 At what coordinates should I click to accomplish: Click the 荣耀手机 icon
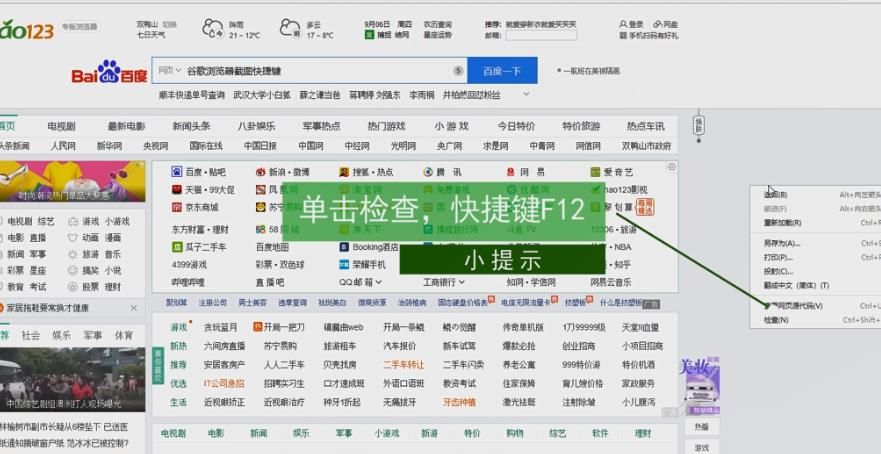344,264
